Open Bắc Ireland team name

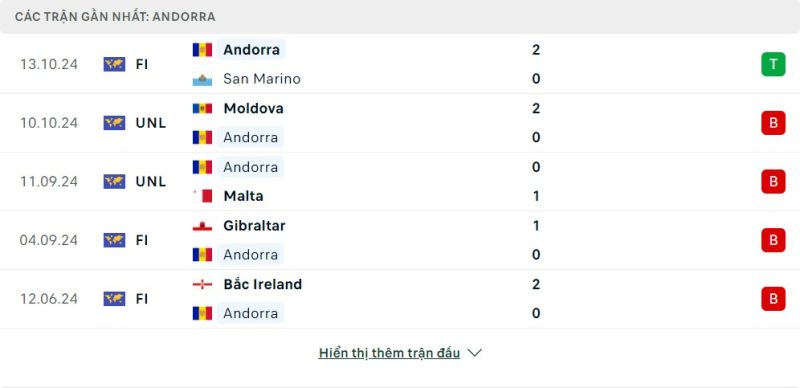click(x=262, y=284)
